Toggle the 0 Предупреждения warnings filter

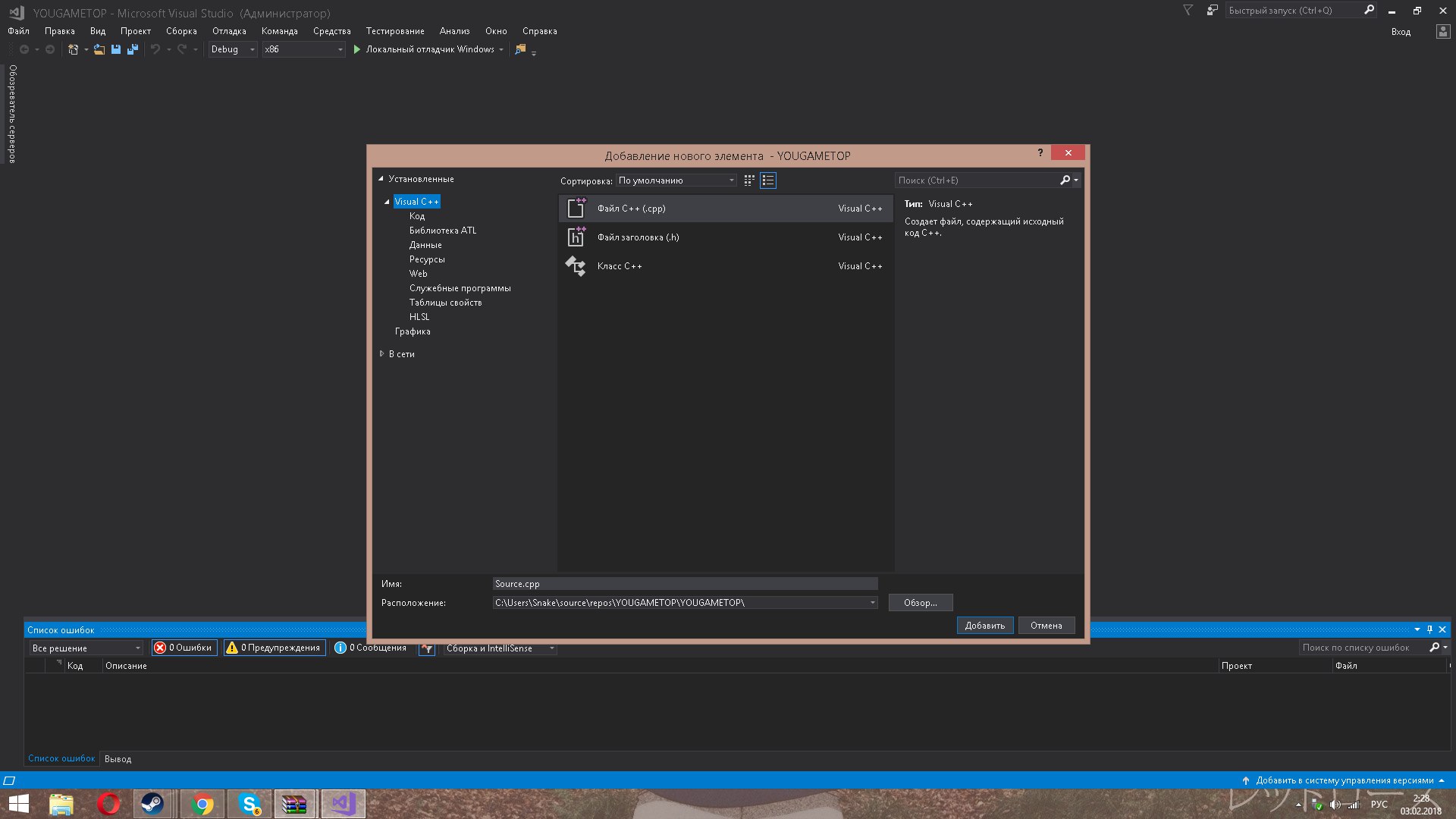275,648
